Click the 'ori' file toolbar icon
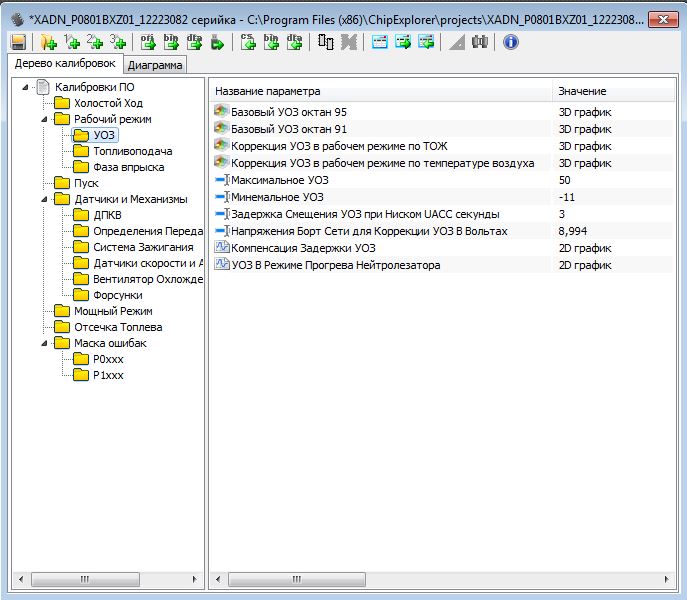This screenshot has width=687, height=600. (148, 42)
